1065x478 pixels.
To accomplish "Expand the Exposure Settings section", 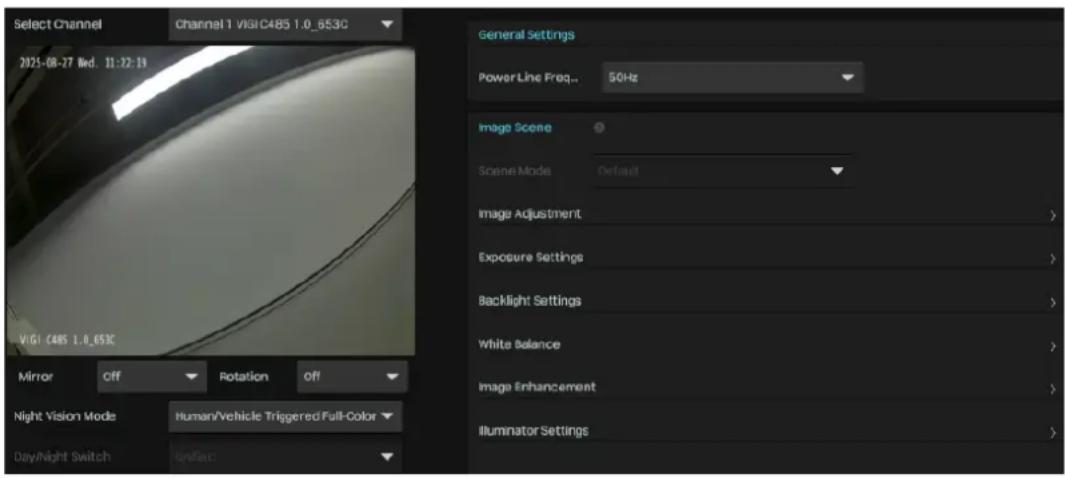I will (x=768, y=258).
